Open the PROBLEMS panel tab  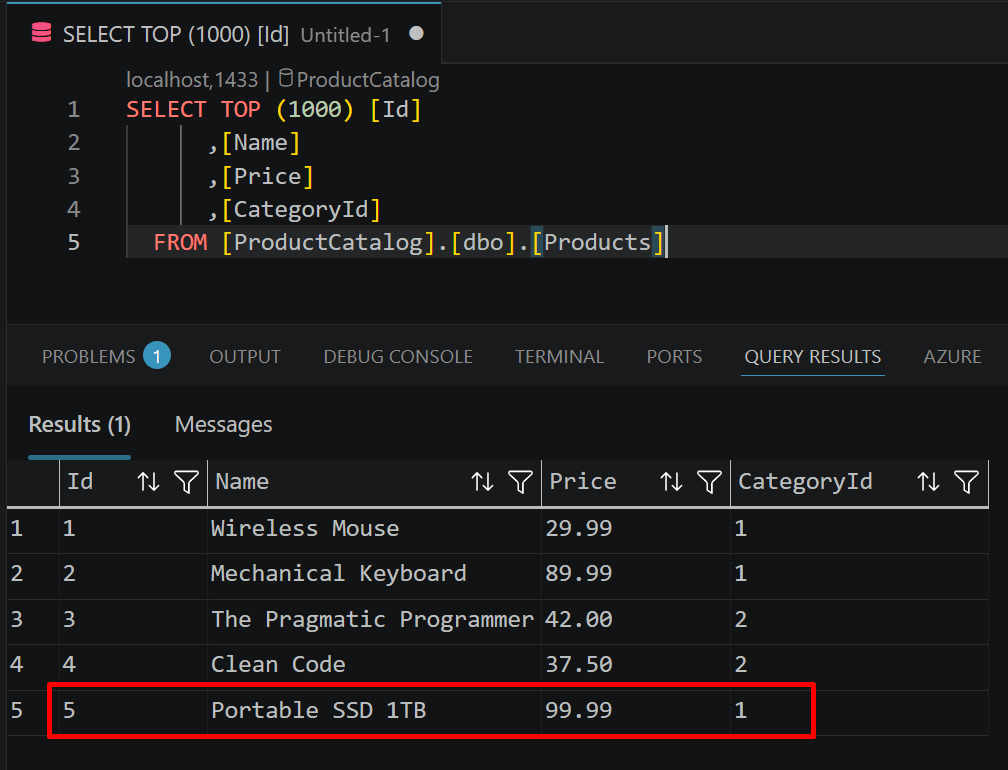point(105,356)
